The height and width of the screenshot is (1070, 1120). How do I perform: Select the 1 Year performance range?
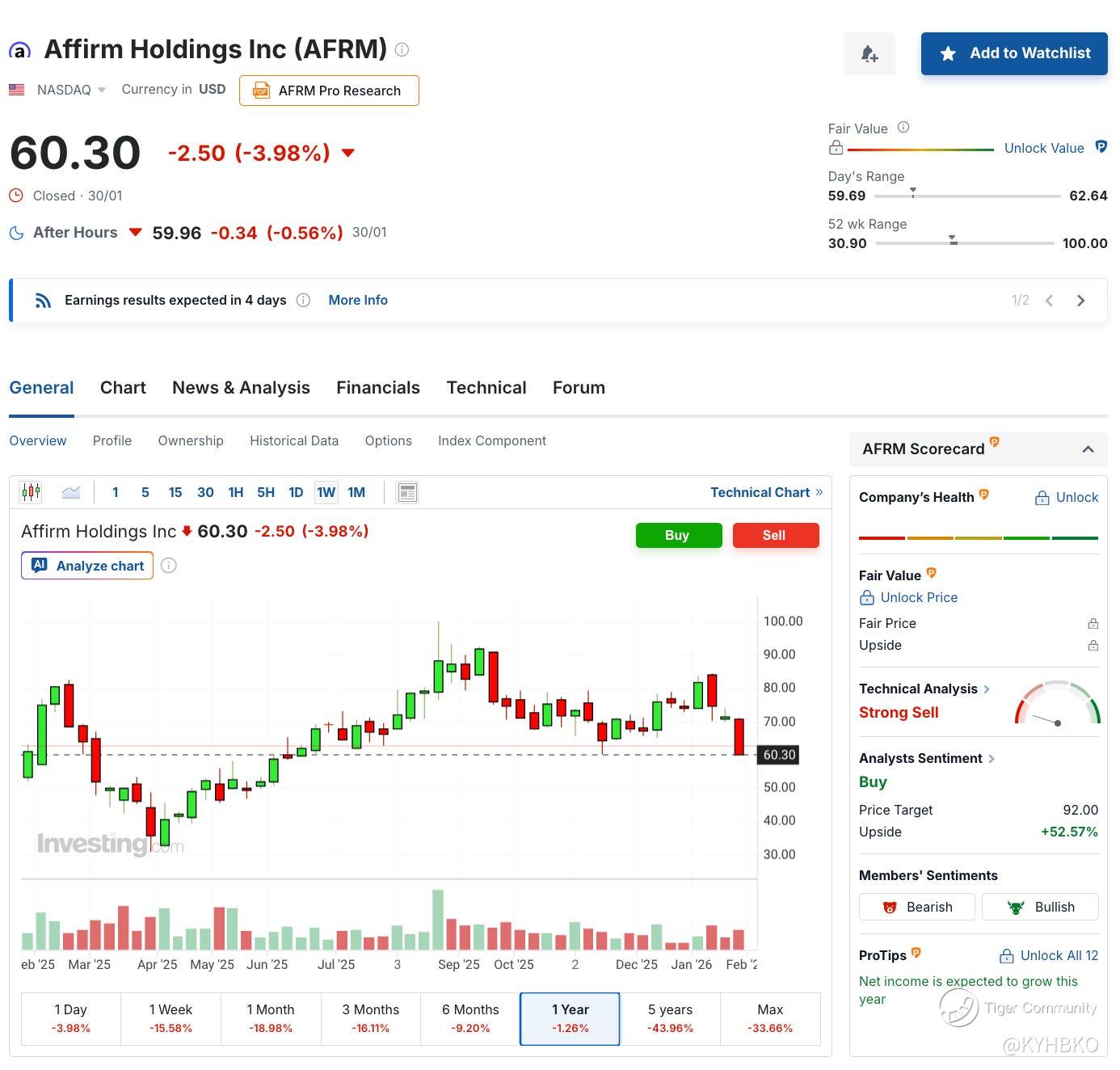click(570, 1018)
